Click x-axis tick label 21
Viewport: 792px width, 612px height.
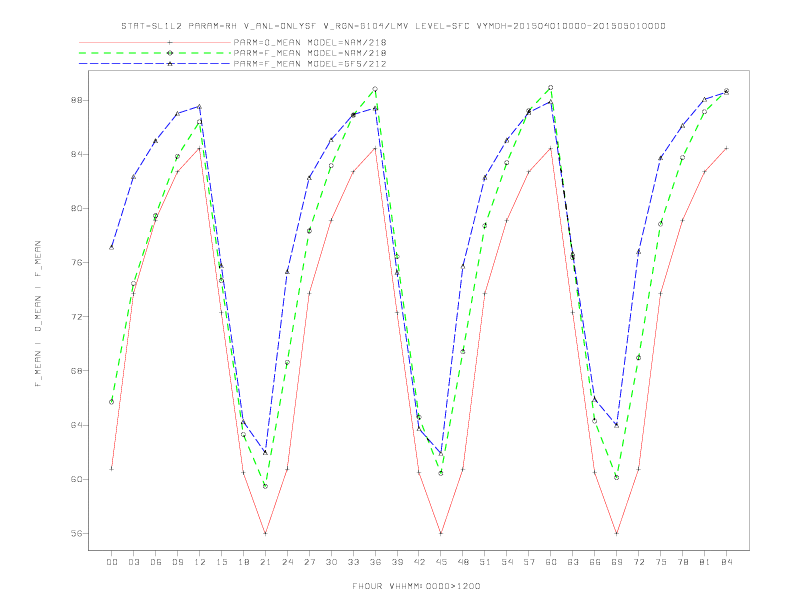(x=265, y=562)
